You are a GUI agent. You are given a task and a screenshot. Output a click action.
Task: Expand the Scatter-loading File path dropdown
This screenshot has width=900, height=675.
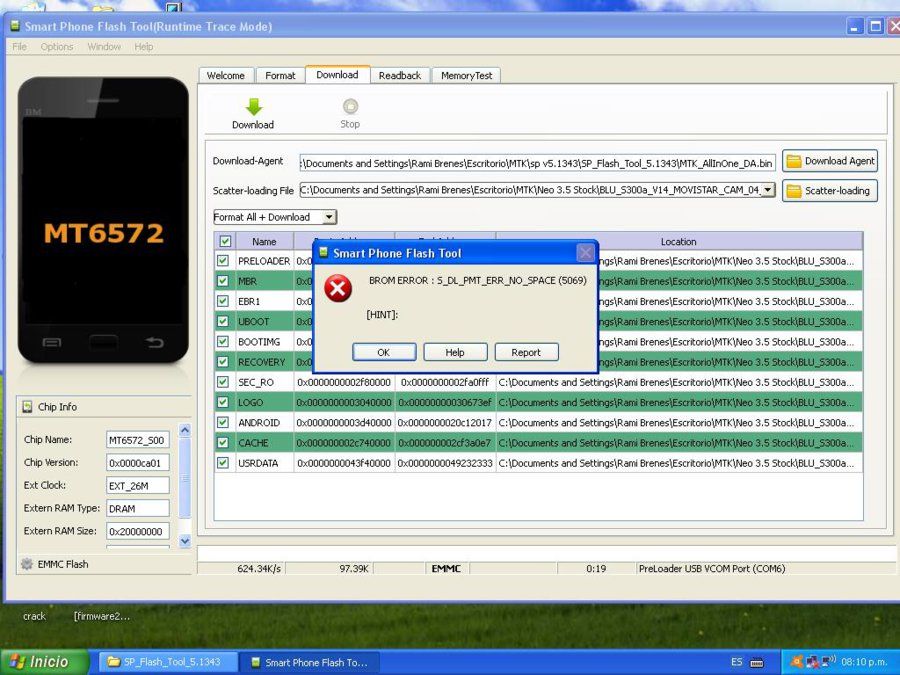pyautogui.click(x=768, y=189)
